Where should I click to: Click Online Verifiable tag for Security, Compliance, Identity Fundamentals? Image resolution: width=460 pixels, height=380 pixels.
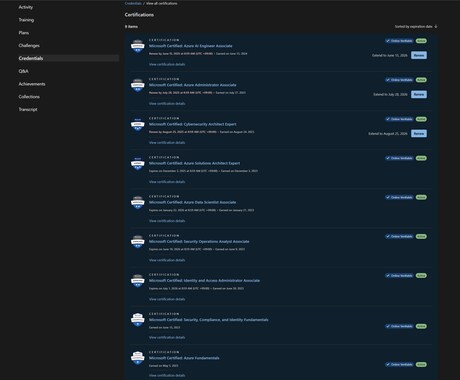pos(399,326)
